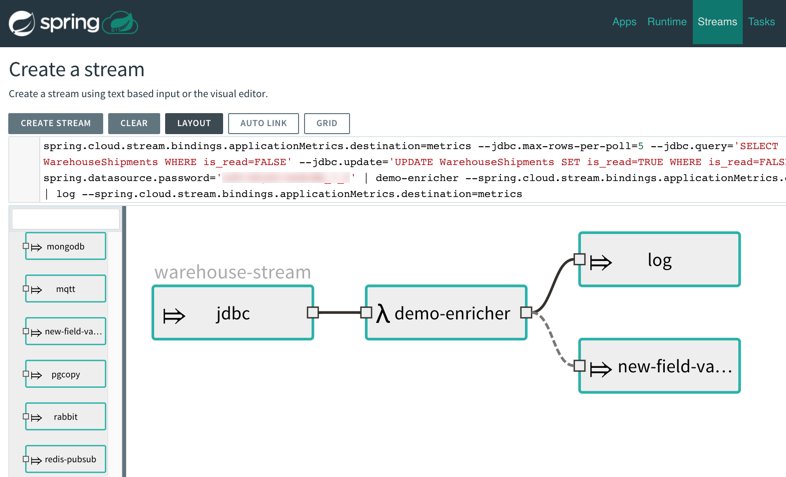786x477 pixels.
Task: Click the demo-enricher output port
Action: (x=526, y=313)
